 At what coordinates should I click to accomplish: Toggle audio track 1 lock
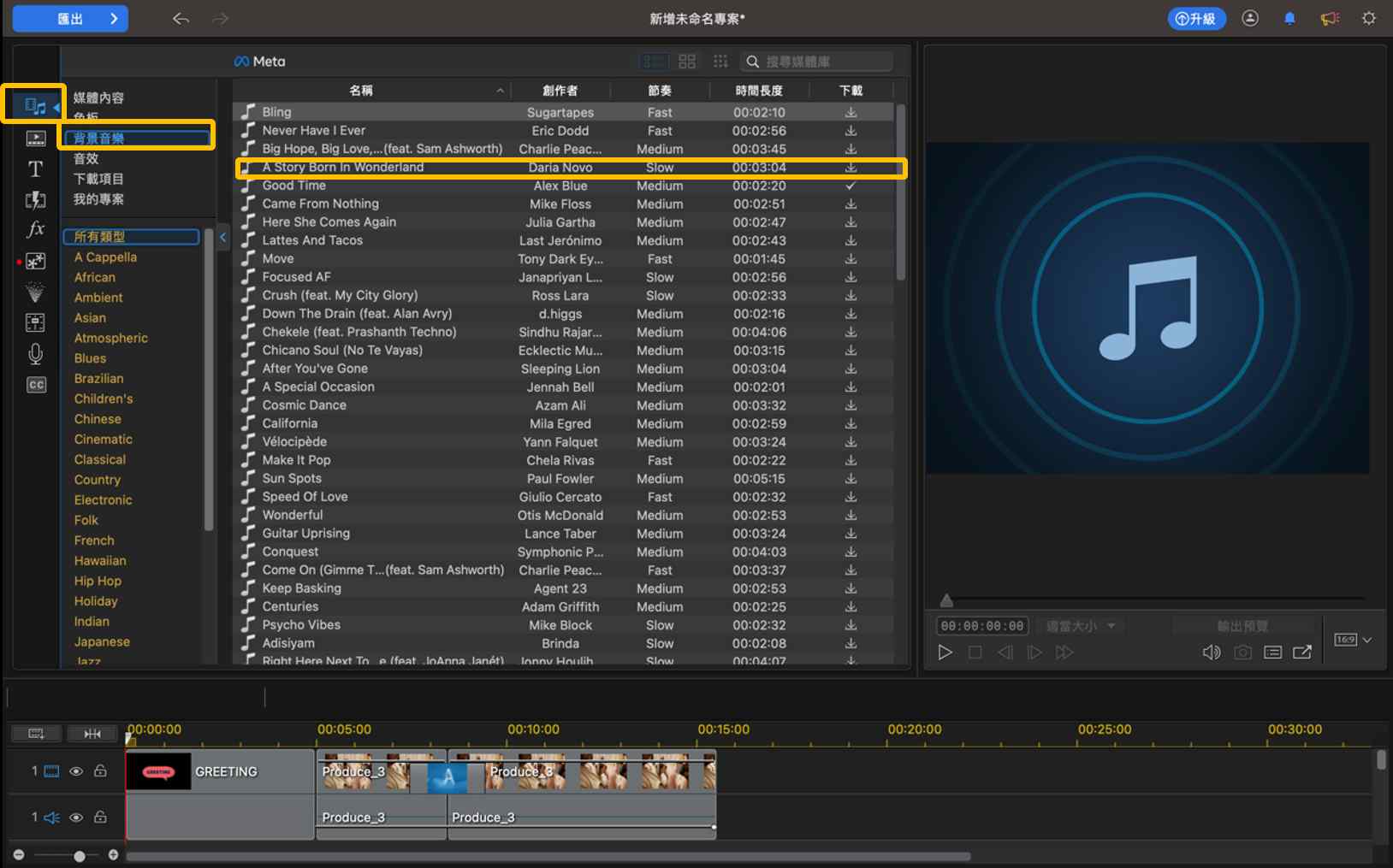(100, 818)
